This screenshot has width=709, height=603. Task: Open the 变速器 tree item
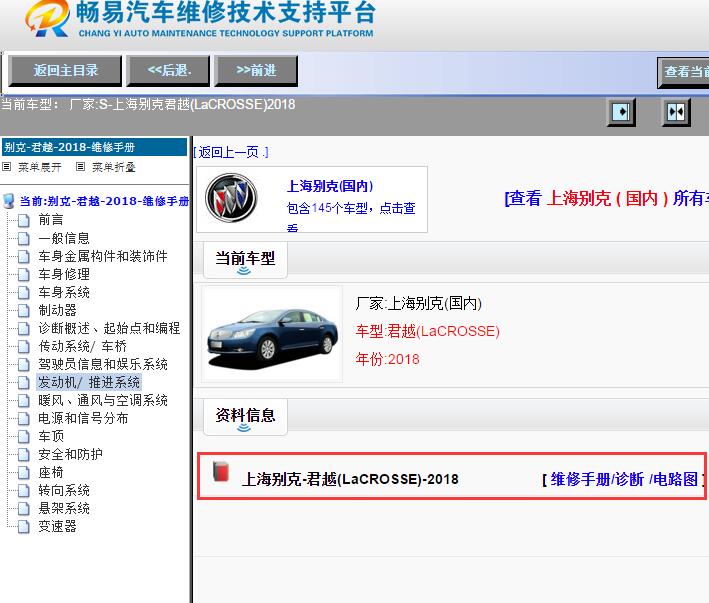[57, 527]
